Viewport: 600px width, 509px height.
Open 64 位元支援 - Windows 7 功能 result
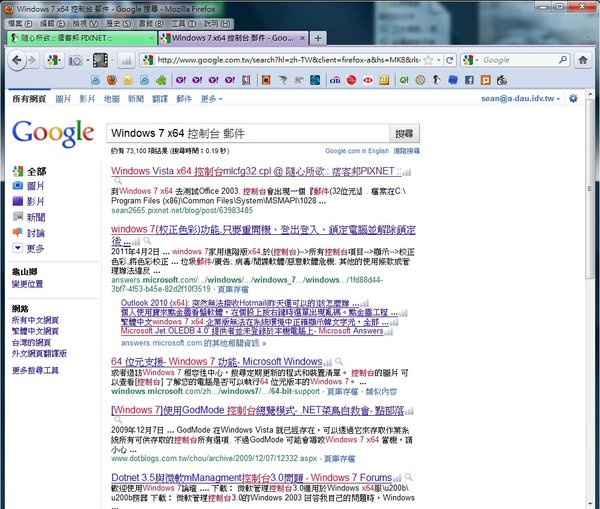[217, 361]
